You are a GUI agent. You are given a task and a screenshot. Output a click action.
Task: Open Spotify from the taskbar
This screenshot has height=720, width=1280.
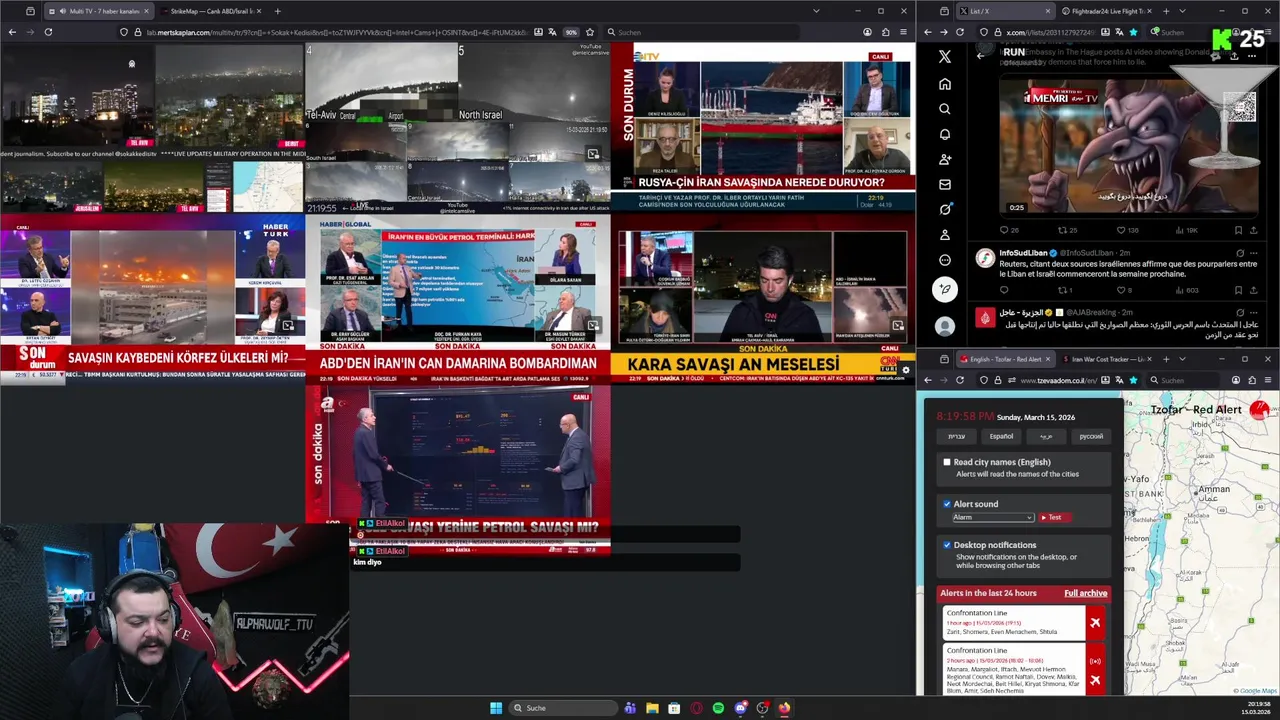pos(718,708)
